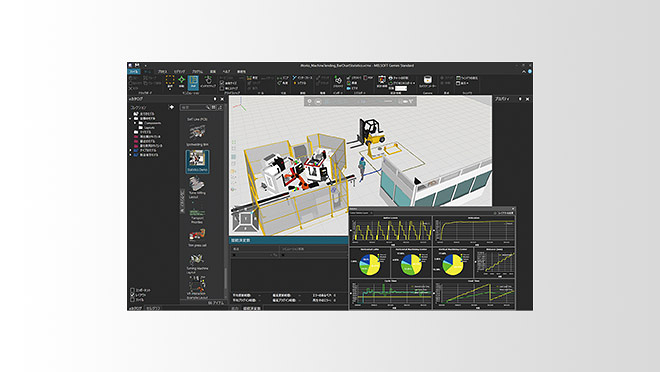This screenshot has height=372, width=660.
Task: Select the dotted rectangle selection tool in ribbon
Action: 170,80
